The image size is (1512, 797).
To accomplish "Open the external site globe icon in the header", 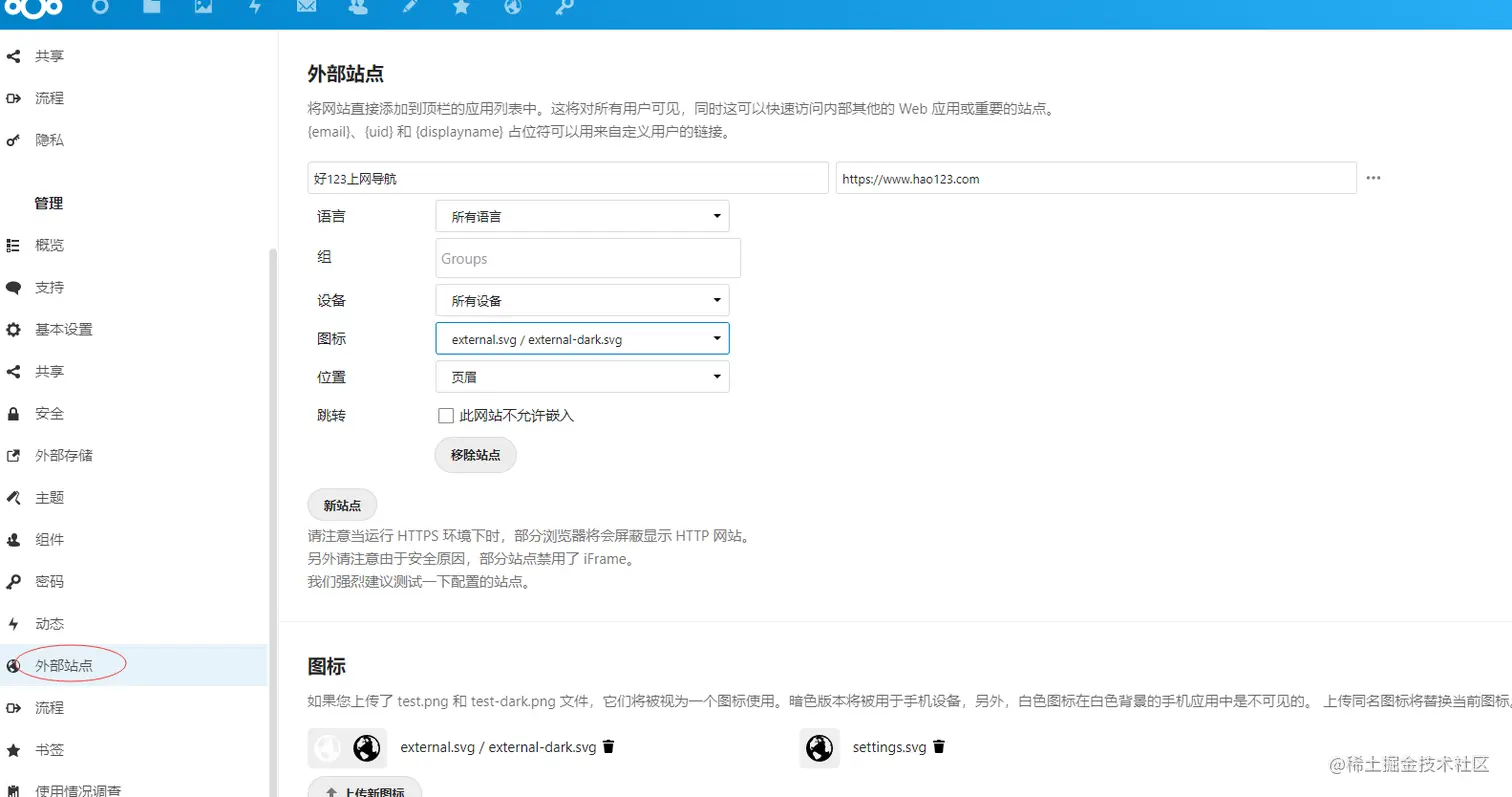I will [513, 7].
